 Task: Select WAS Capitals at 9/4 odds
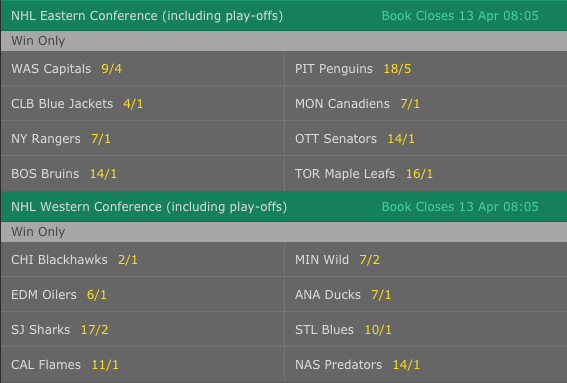tap(142, 68)
